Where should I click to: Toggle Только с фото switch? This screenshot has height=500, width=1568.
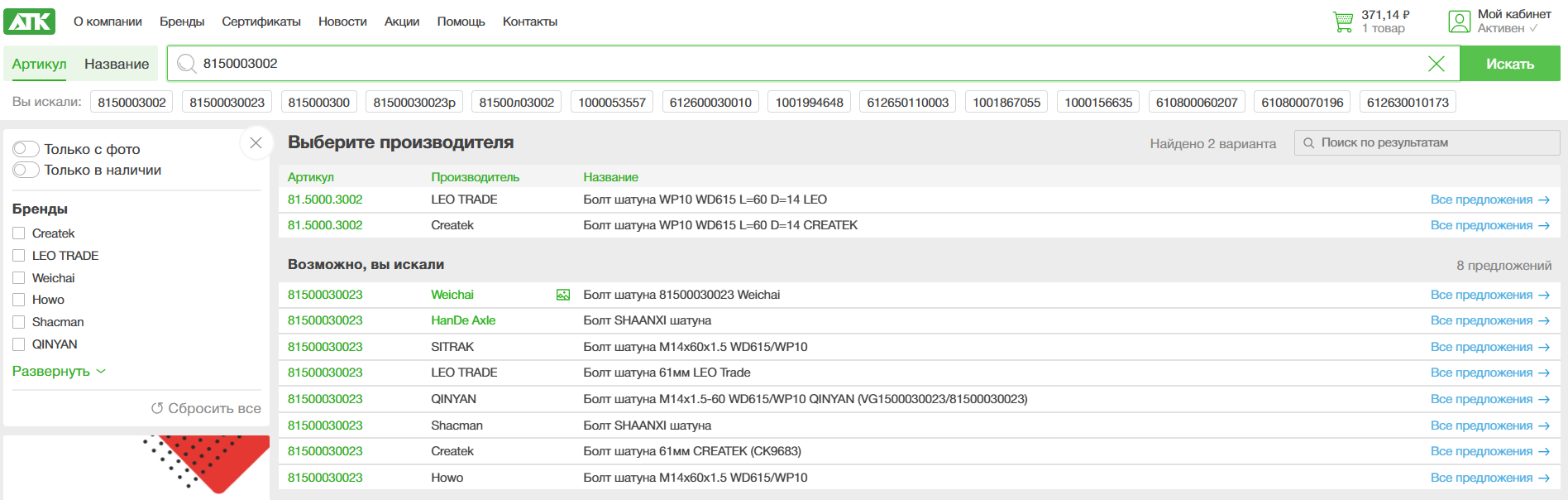pos(26,149)
